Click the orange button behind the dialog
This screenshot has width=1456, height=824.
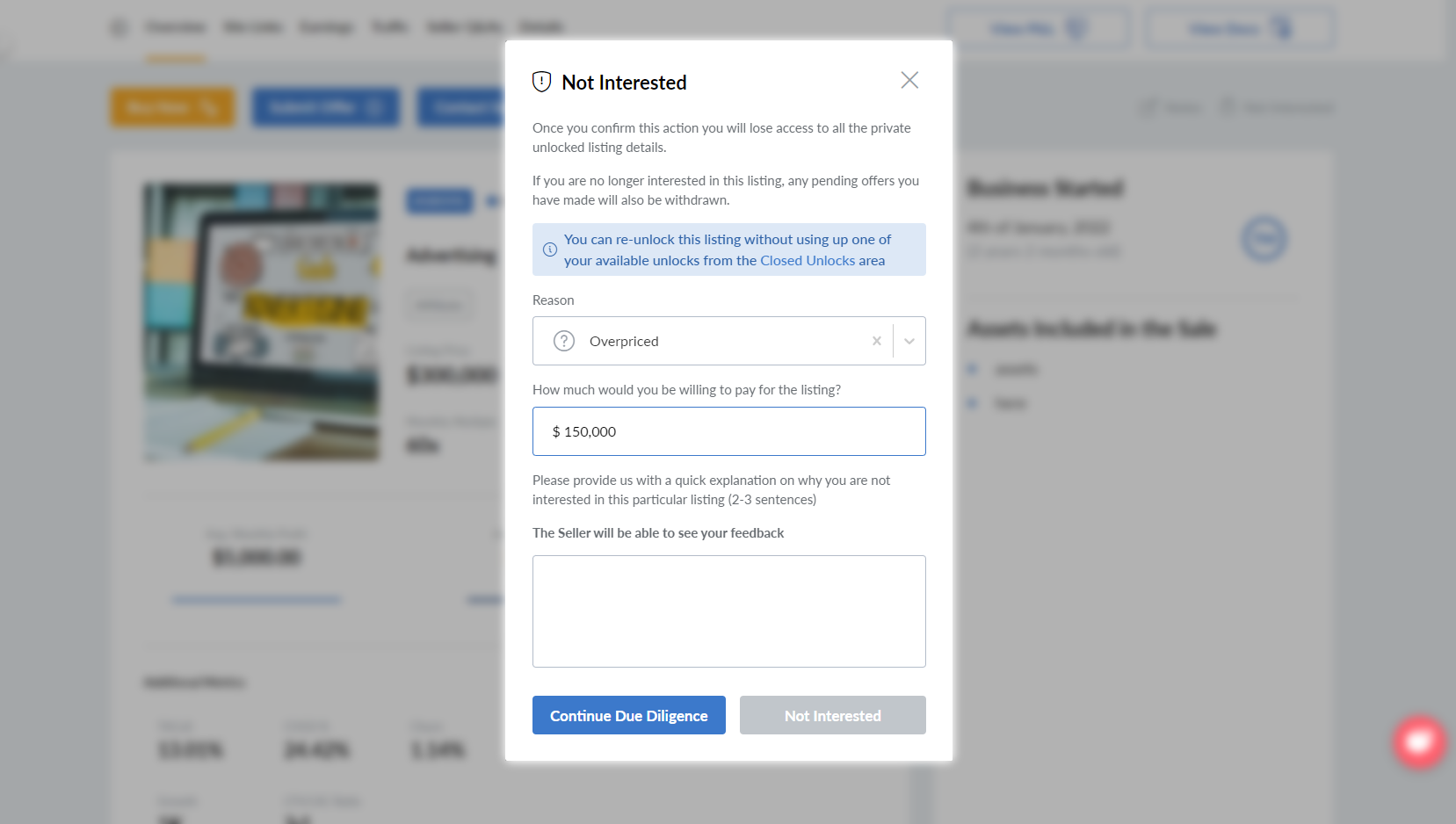(172, 107)
